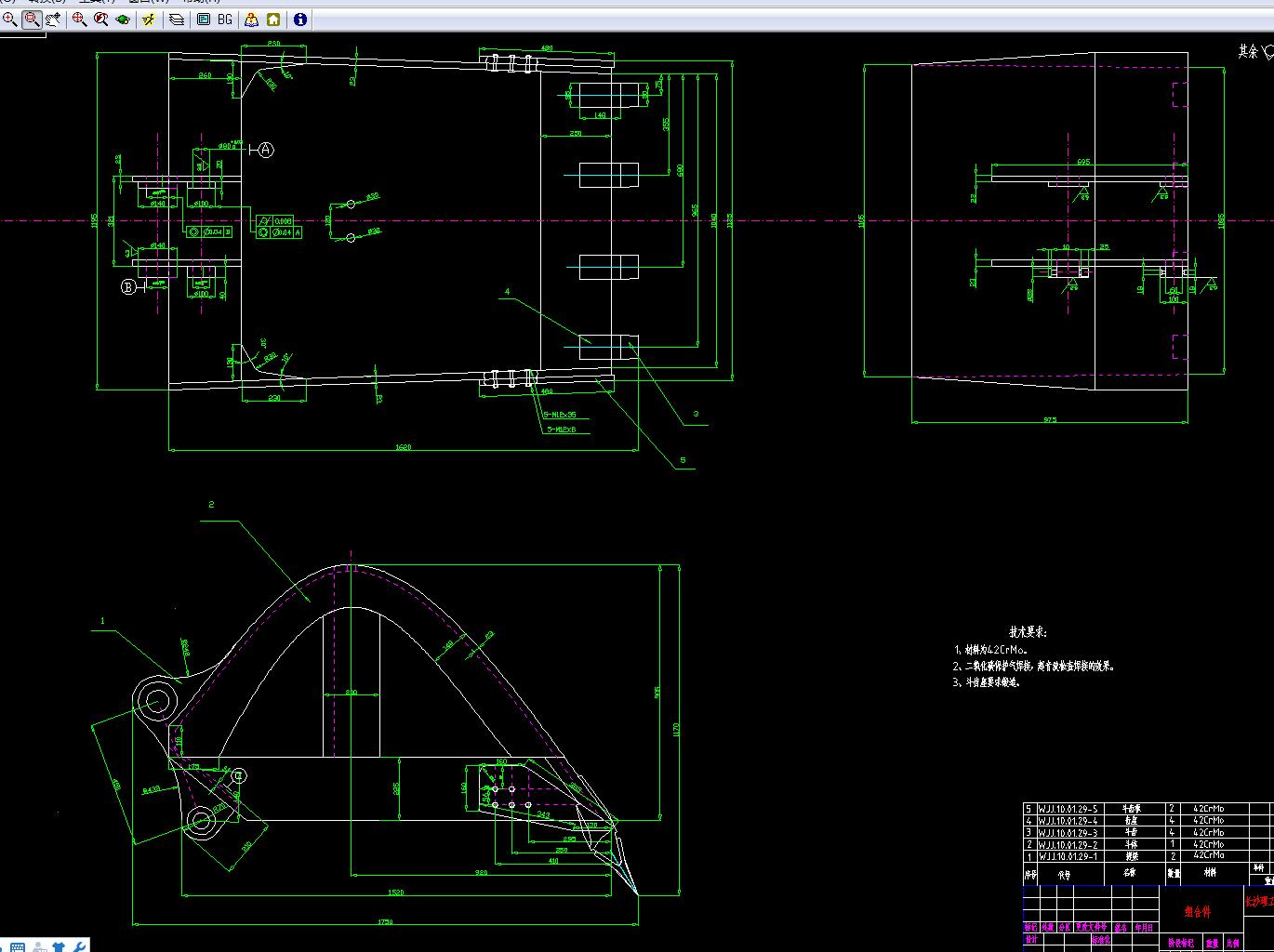Viewport: 1274px width, 952px height.
Task: Click the 1620 dimension in top view
Action: pos(404,447)
